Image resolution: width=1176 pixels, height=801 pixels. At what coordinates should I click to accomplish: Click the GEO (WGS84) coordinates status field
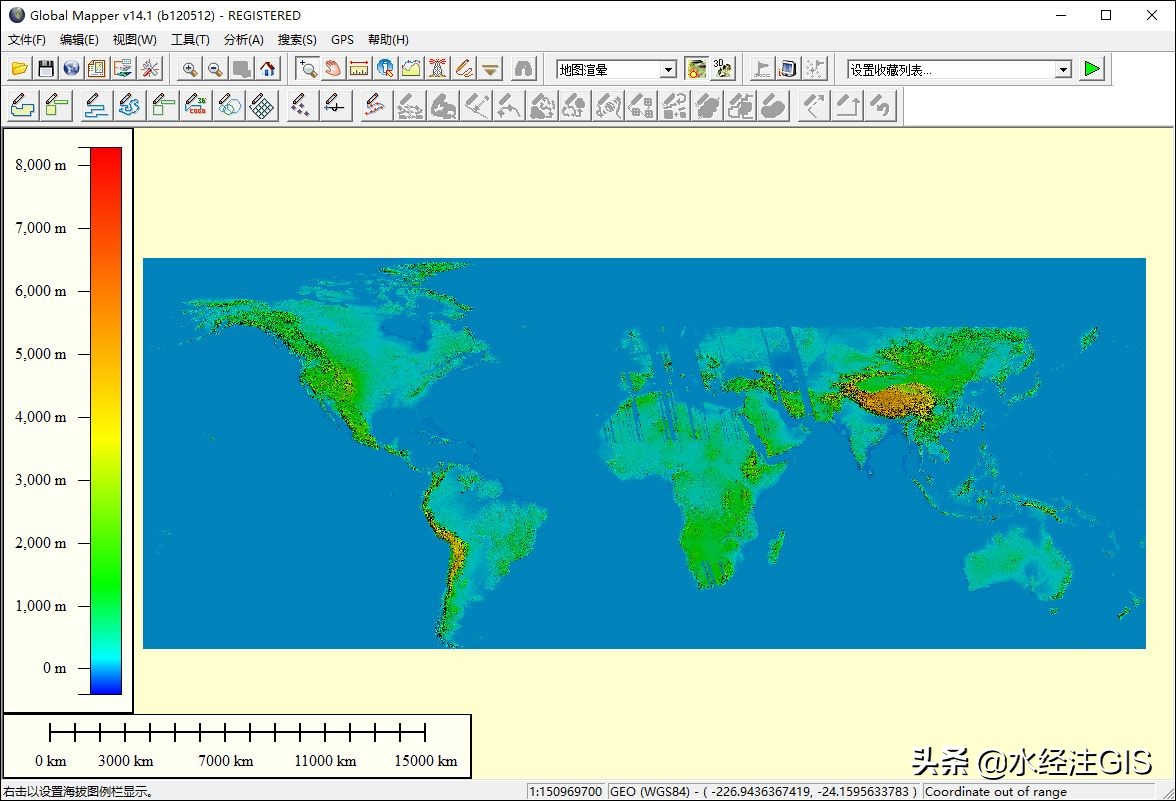(x=764, y=791)
